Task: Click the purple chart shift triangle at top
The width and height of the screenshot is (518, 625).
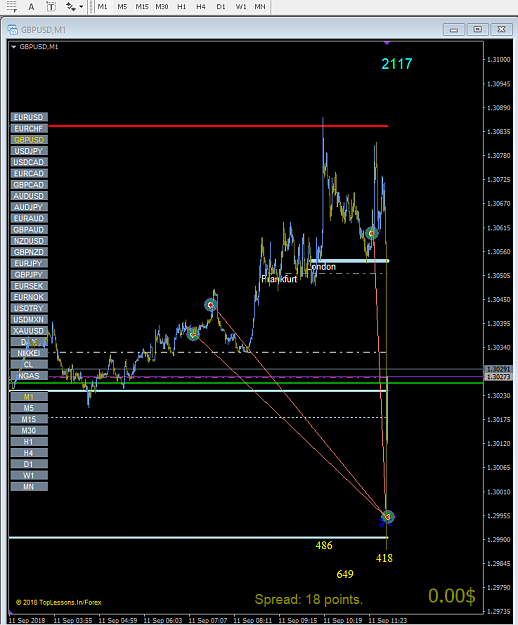Action: 387,43
